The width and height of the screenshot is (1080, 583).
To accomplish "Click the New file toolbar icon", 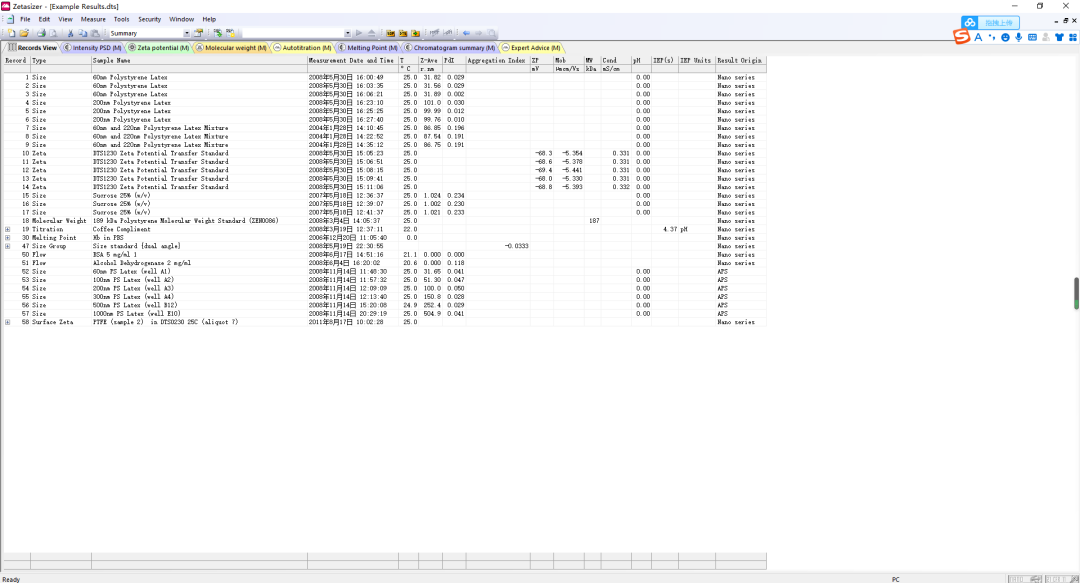I will 10,33.
